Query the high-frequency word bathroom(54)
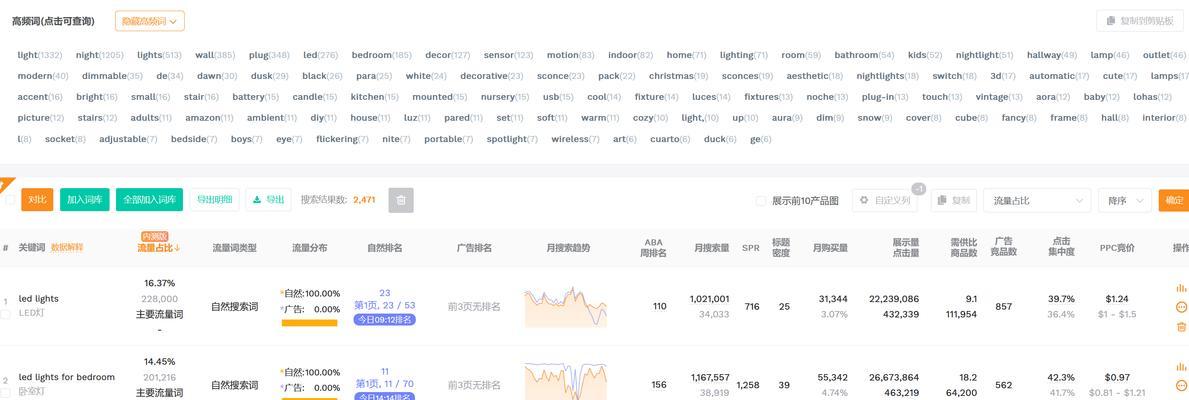Screen dimensions: 1189x400 [x=864, y=55]
